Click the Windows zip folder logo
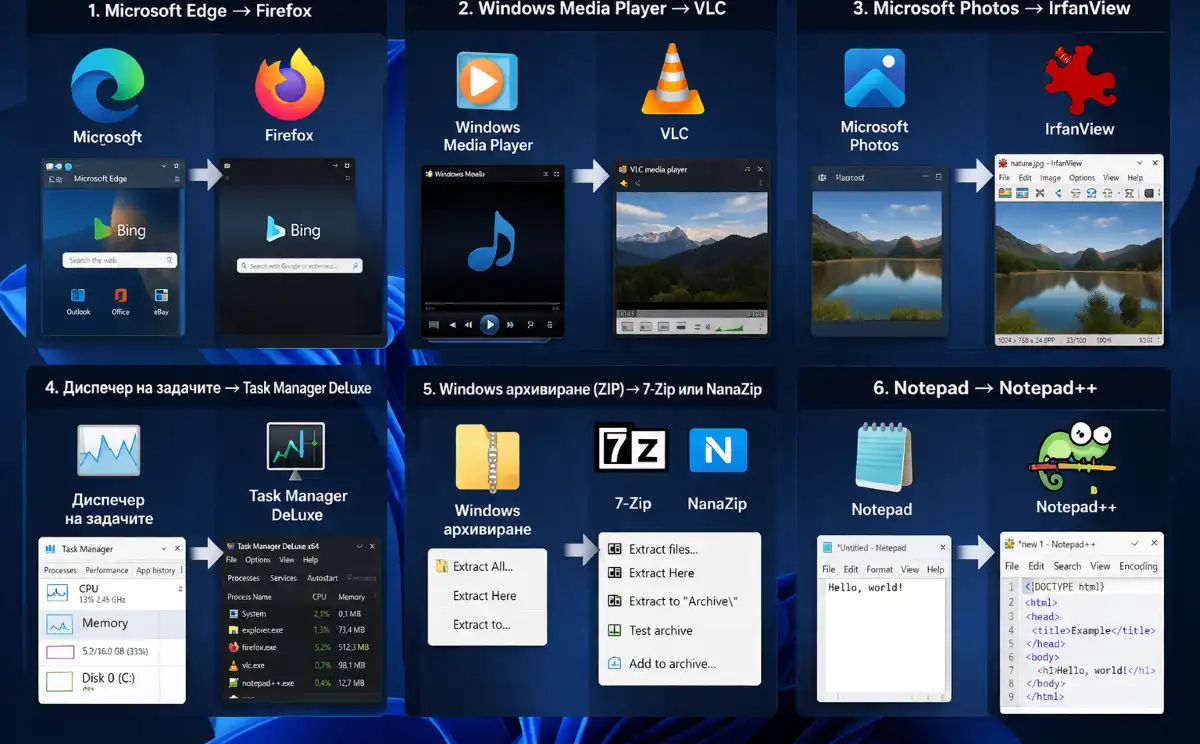This screenshot has height=744, width=1200. pyautogui.click(x=487, y=459)
